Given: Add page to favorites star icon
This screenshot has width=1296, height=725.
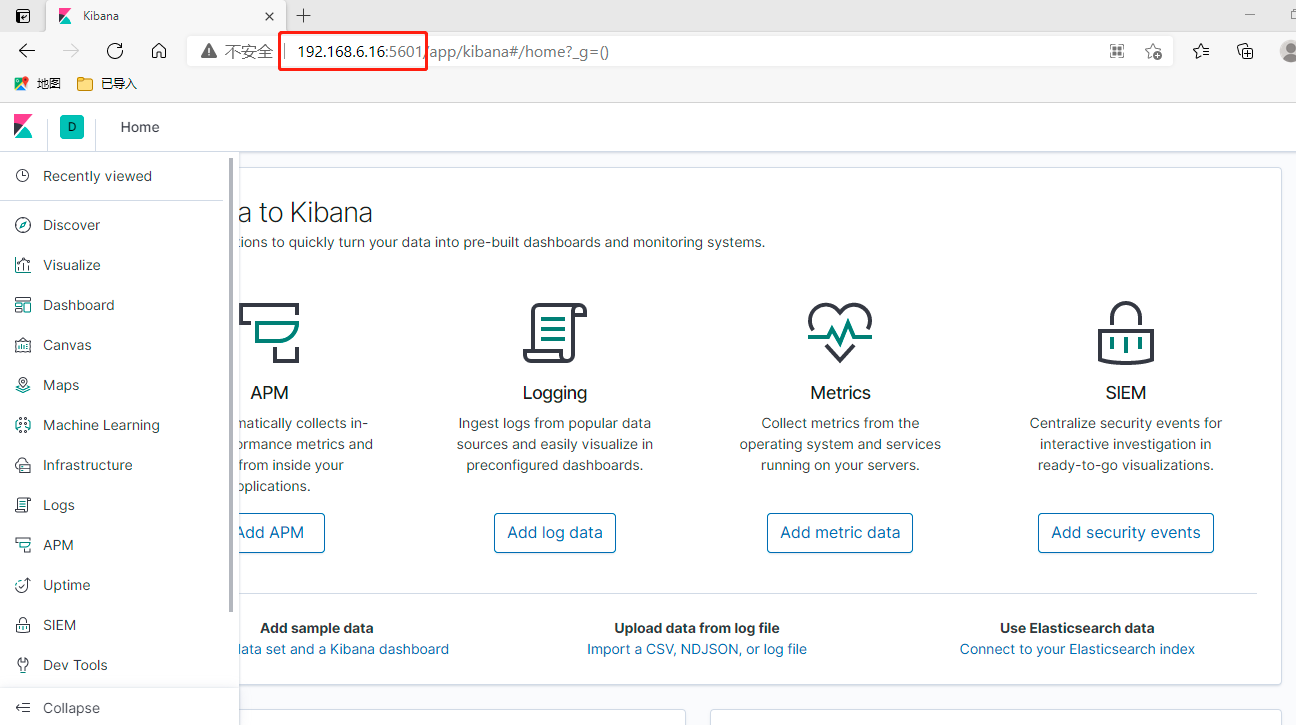Looking at the screenshot, I should [1153, 51].
